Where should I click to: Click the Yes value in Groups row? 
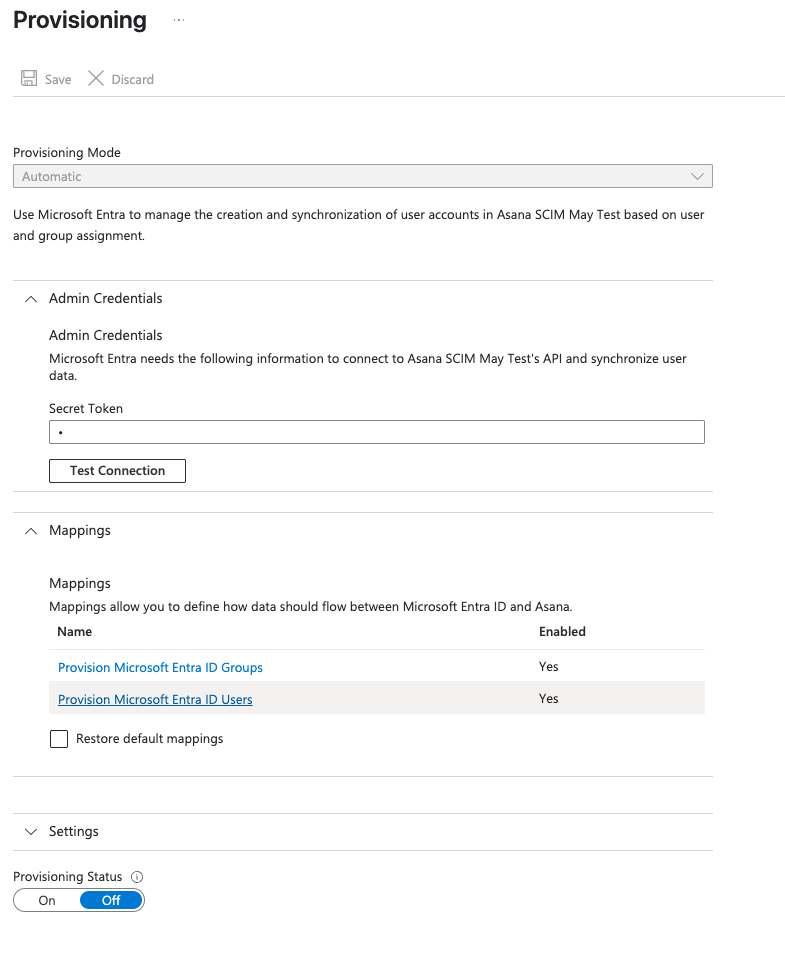tap(548, 667)
